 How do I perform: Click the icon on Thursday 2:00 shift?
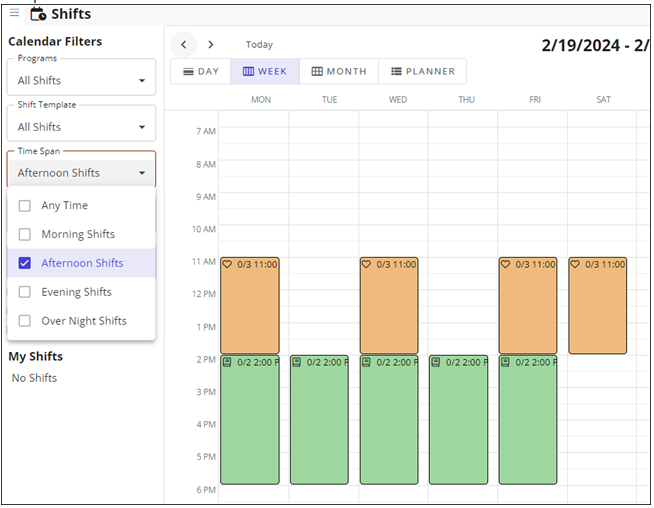coord(436,362)
